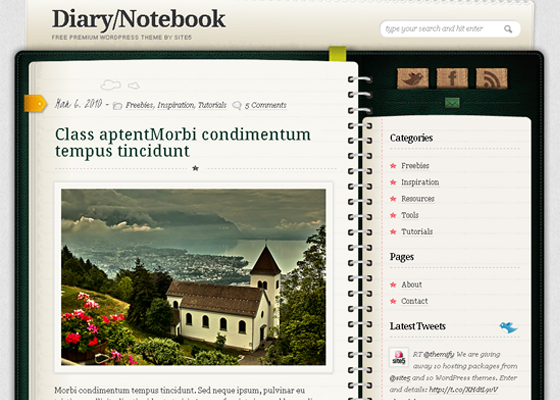The image size is (560, 400).
Task: Open the Class aptentMorbi post title
Action: (182, 142)
